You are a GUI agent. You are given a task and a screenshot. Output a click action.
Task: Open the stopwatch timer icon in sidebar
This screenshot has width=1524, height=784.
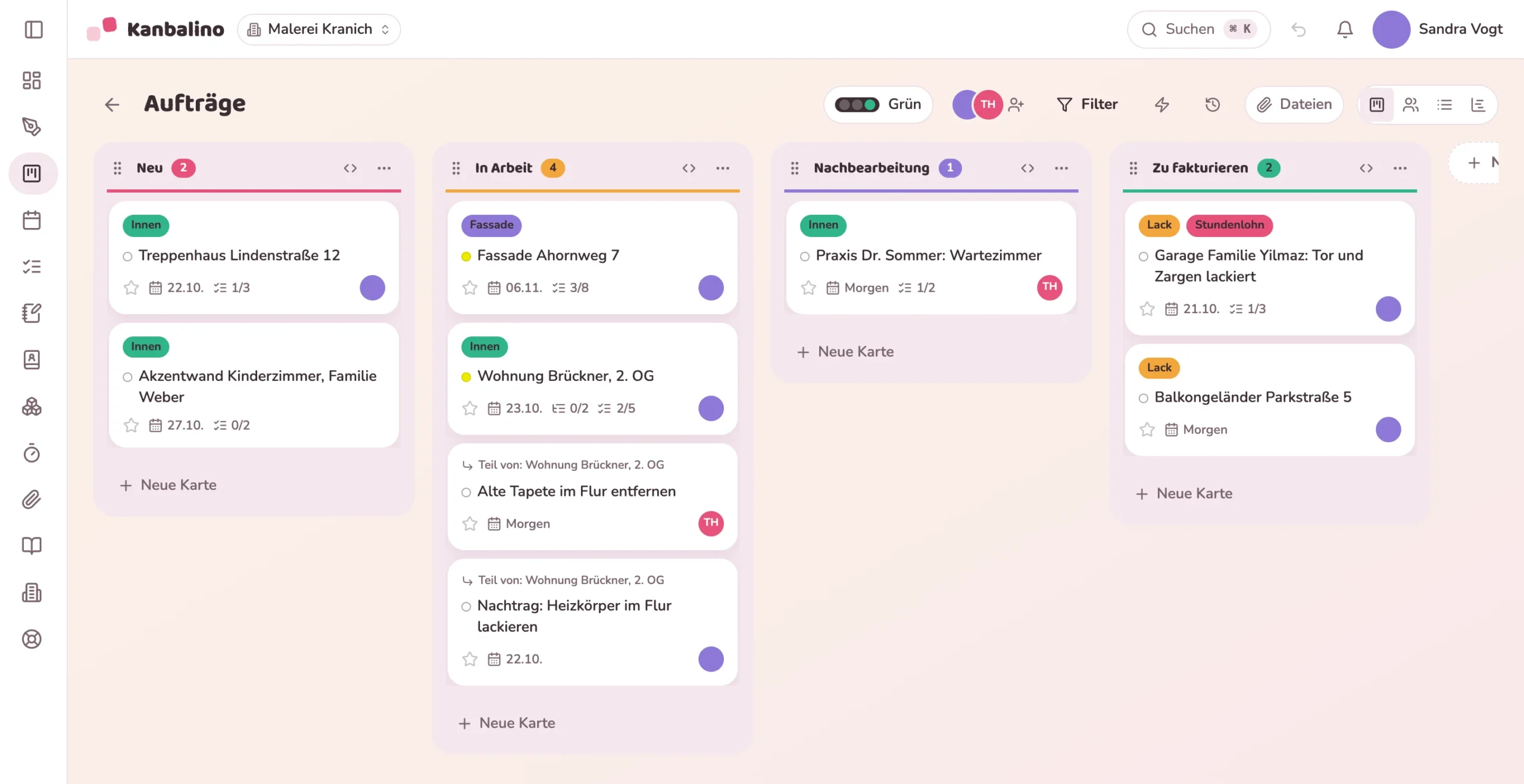pos(32,453)
